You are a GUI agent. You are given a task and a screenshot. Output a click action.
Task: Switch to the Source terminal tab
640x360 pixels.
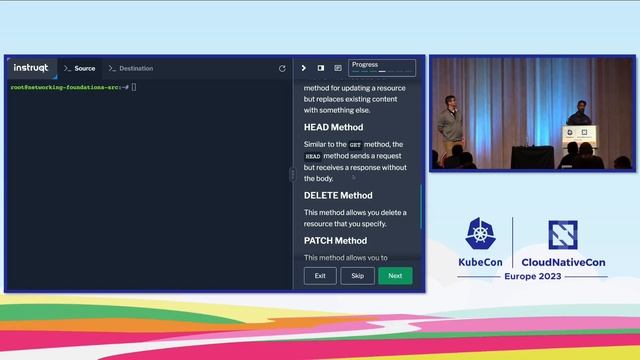pos(80,69)
